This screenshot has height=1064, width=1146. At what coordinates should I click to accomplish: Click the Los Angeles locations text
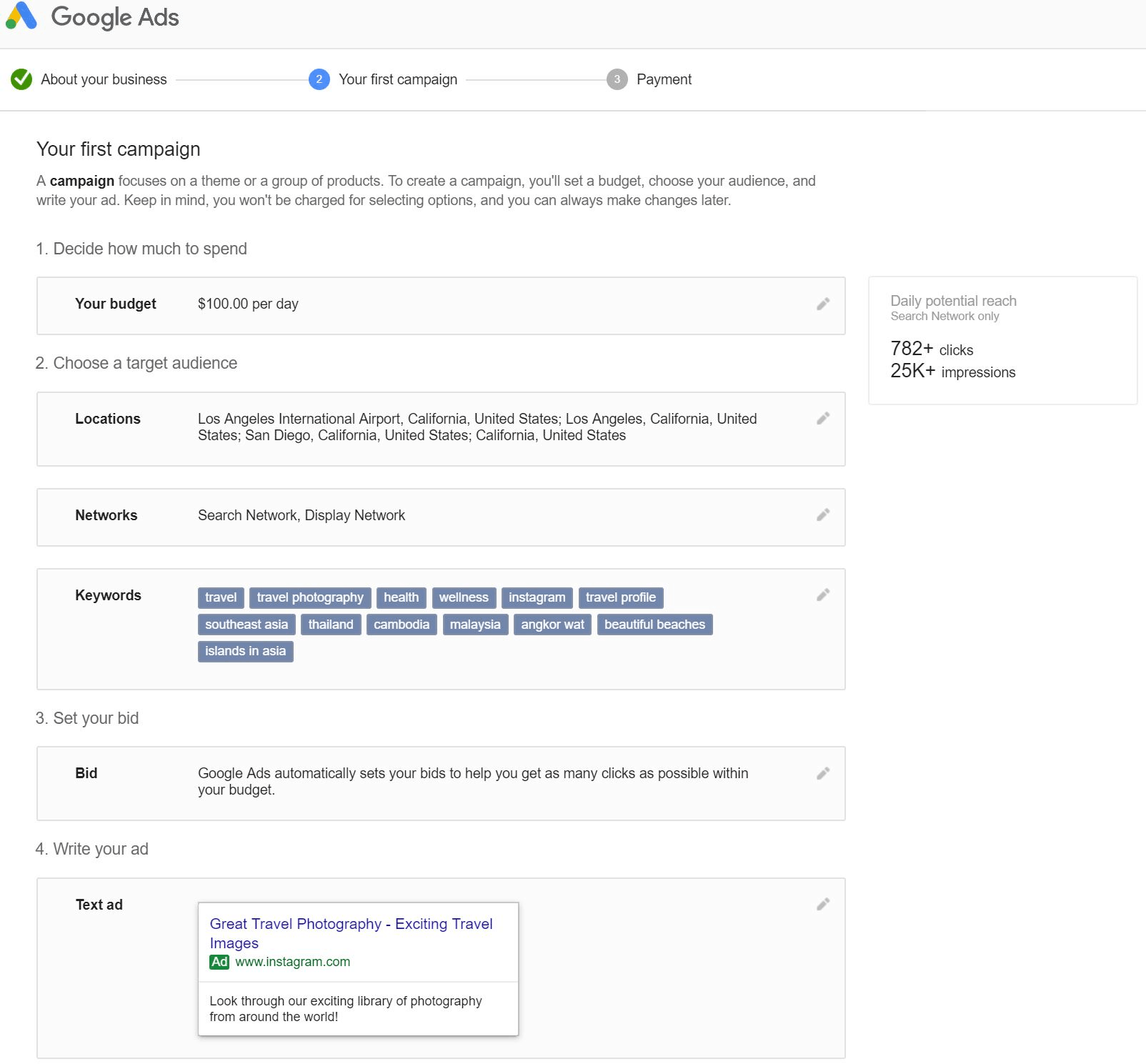coord(477,427)
